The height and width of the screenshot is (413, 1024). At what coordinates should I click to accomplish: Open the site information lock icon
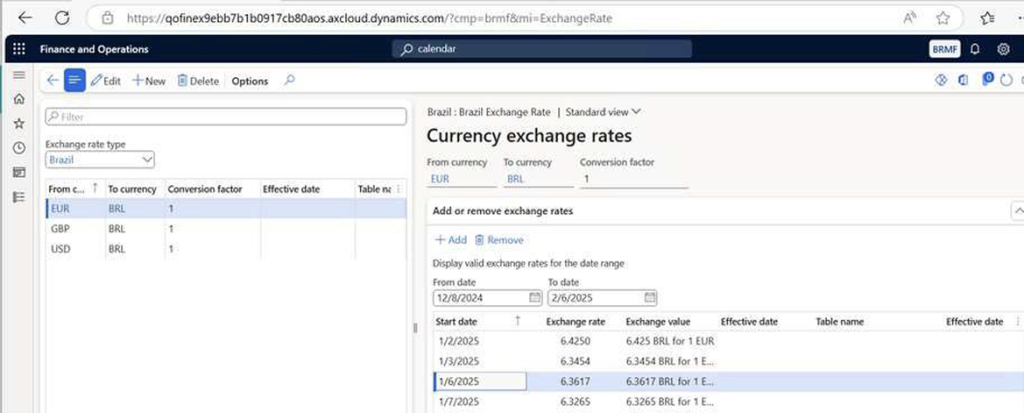[108, 19]
